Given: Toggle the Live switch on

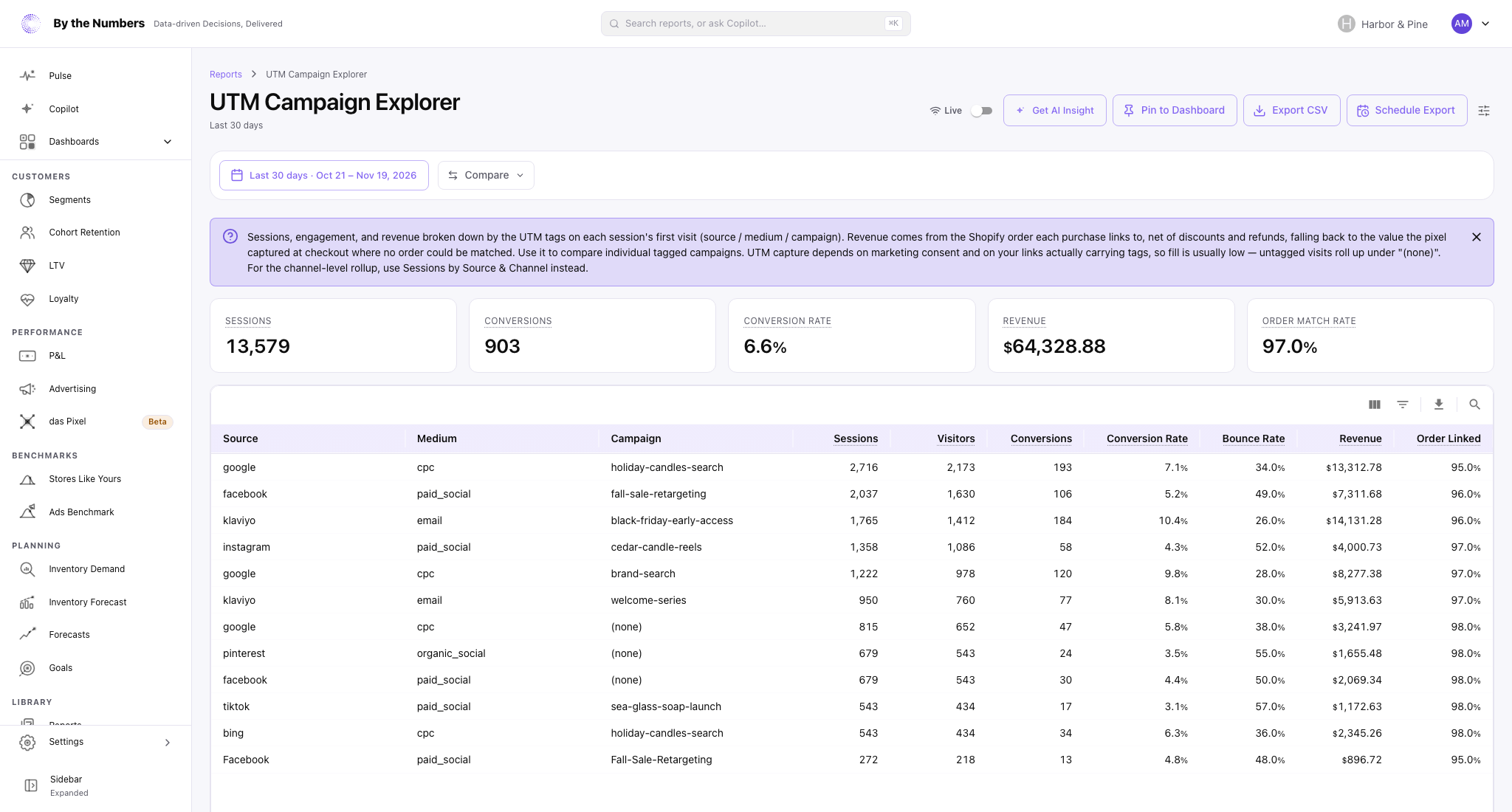Looking at the screenshot, I should pos(981,111).
